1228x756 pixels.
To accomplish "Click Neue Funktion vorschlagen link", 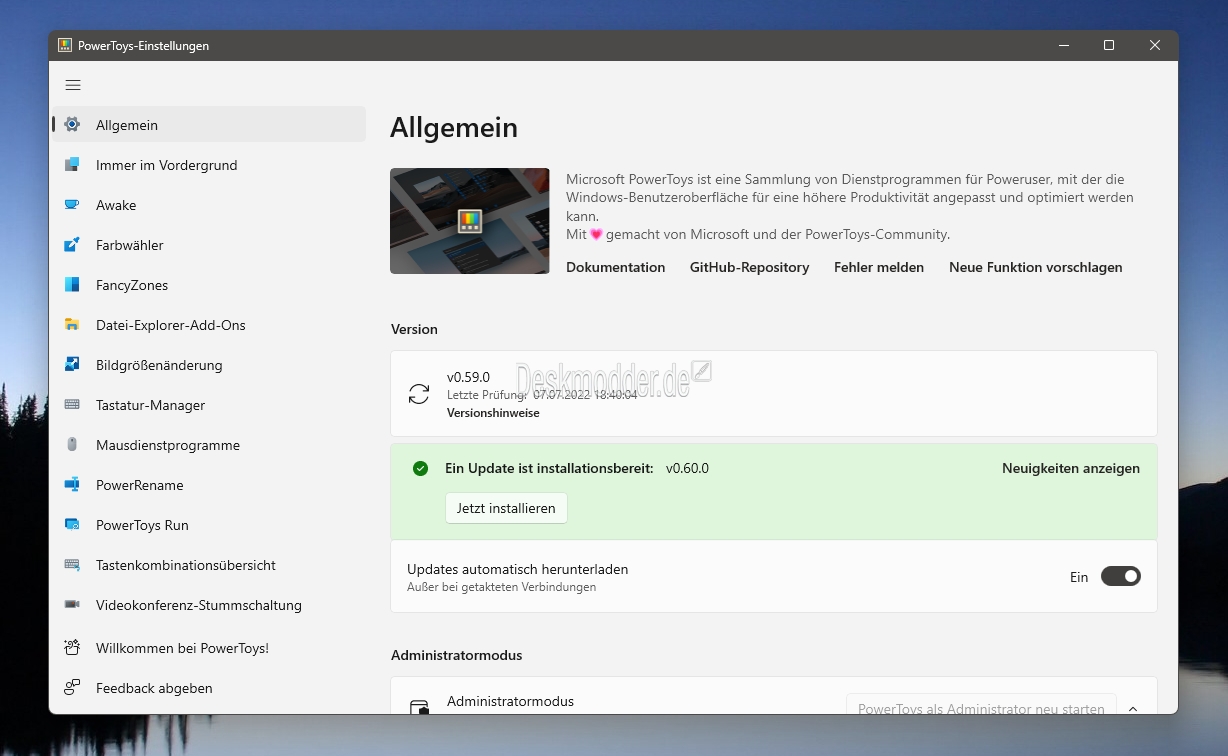I will click(x=1035, y=267).
